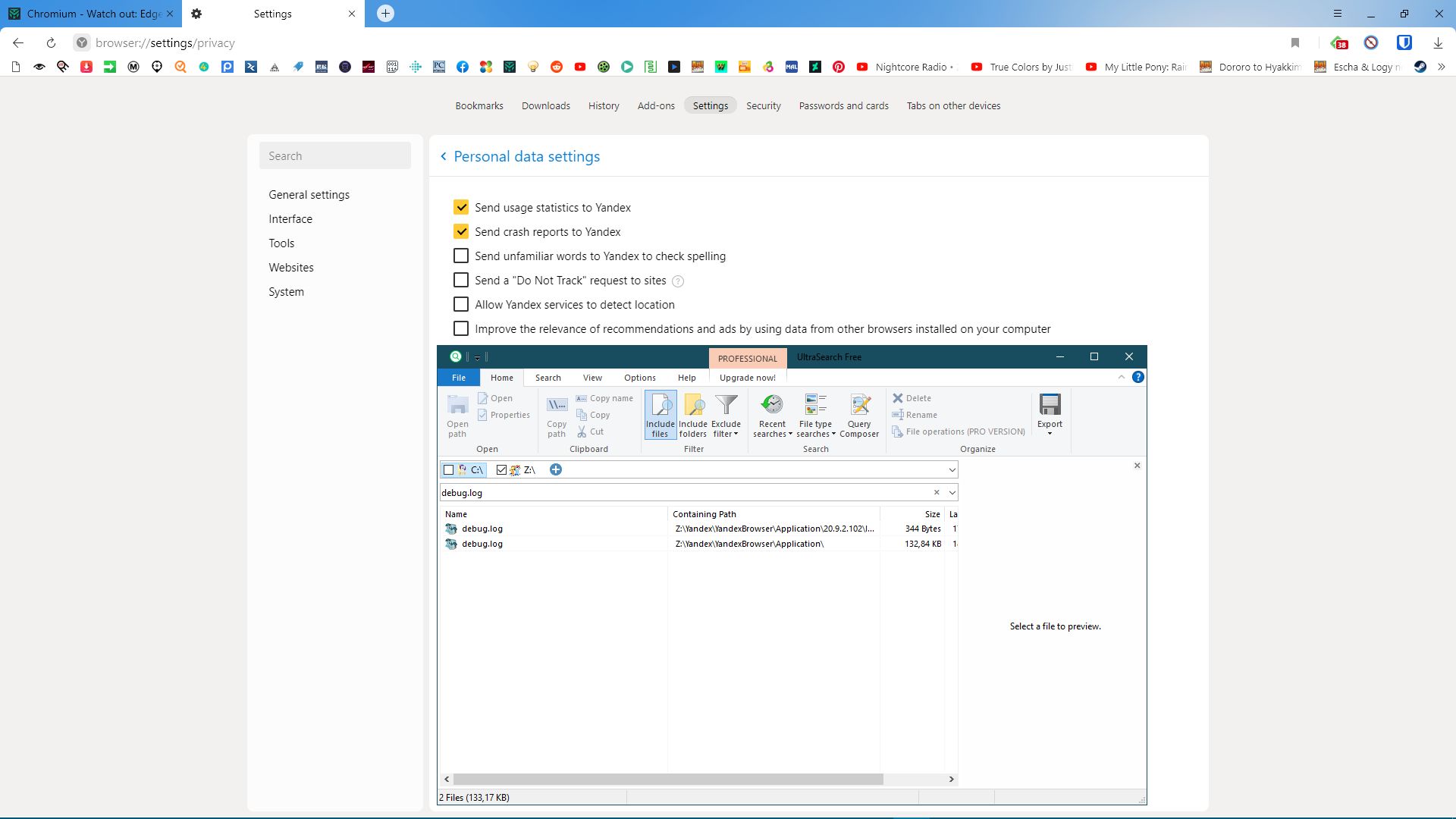Click the horizontal scrollbar in results list
This screenshot has width=1456, height=819.
point(667,780)
